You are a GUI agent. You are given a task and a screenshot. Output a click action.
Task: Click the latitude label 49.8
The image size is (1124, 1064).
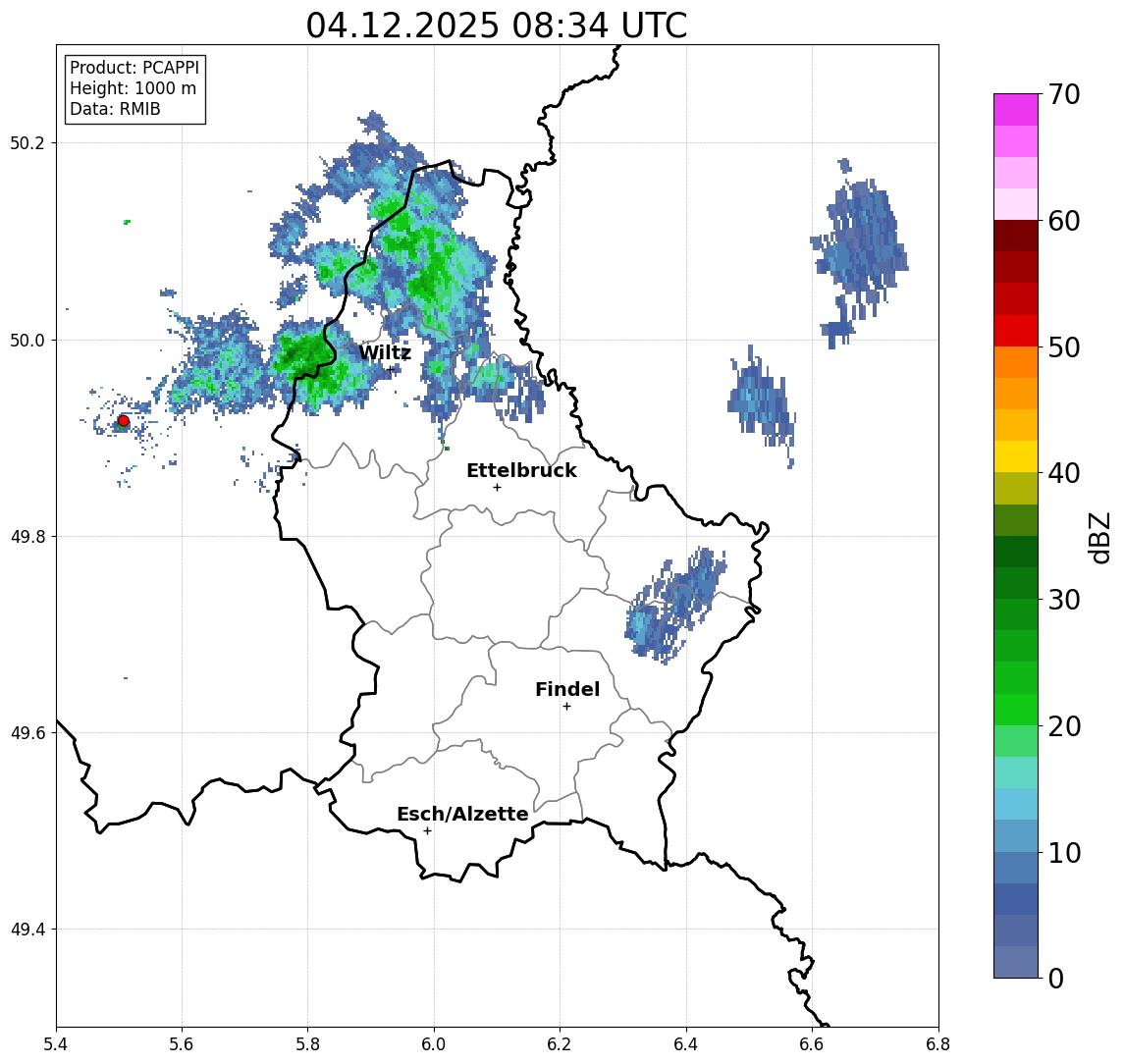27,536
